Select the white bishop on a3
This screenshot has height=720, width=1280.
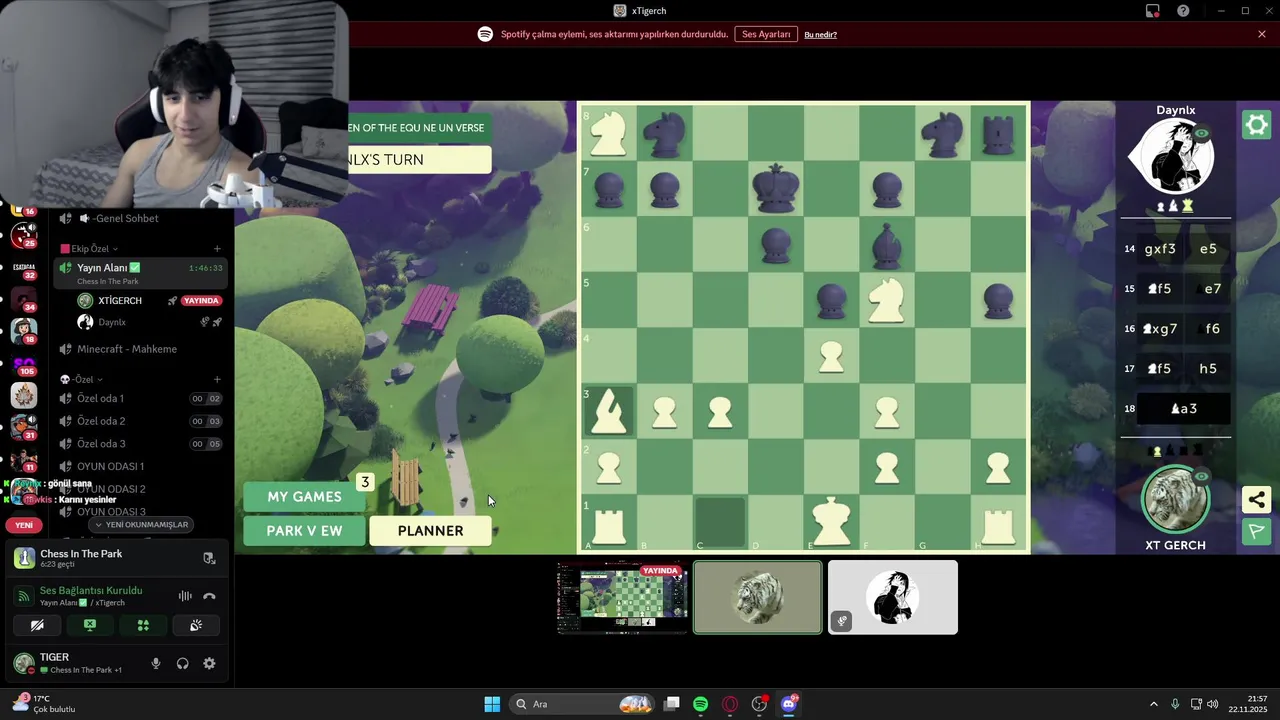(x=608, y=411)
